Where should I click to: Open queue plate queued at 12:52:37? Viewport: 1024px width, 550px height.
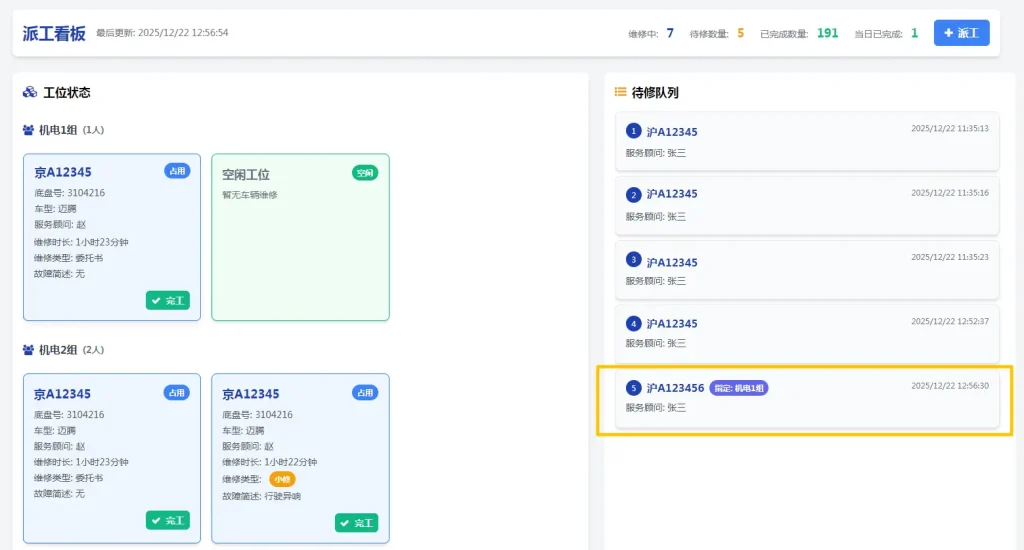pyautogui.click(x=672, y=324)
